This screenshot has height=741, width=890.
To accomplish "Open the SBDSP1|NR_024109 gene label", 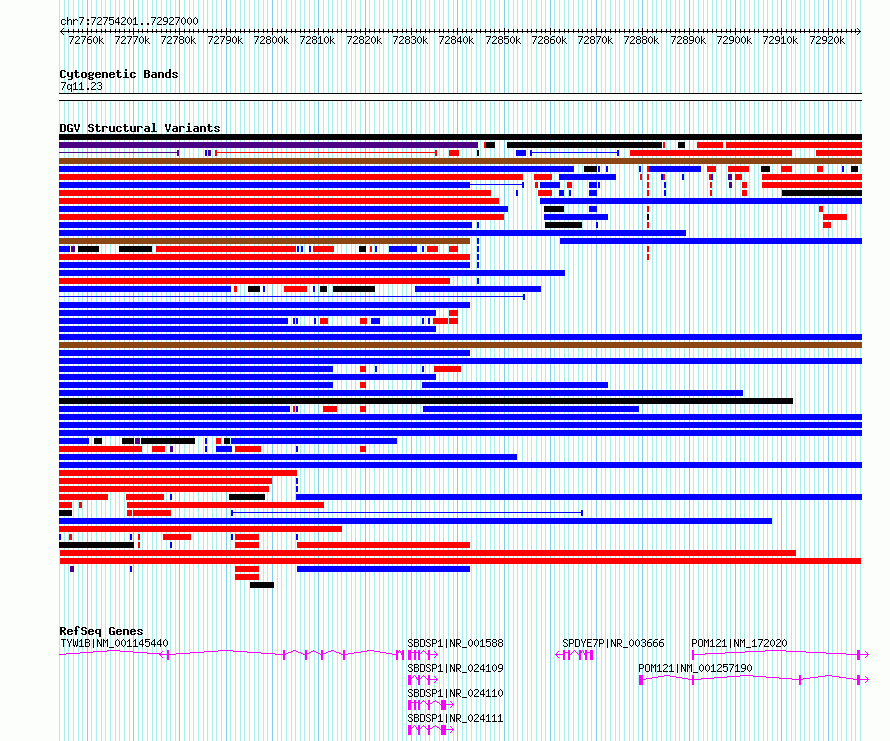I will tap(455, 668).
